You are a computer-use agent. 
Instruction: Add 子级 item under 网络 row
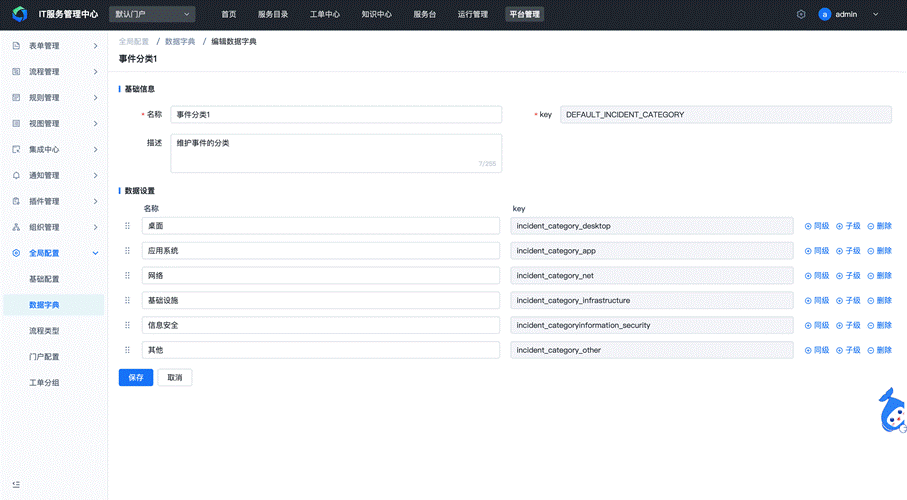point(848,276)
